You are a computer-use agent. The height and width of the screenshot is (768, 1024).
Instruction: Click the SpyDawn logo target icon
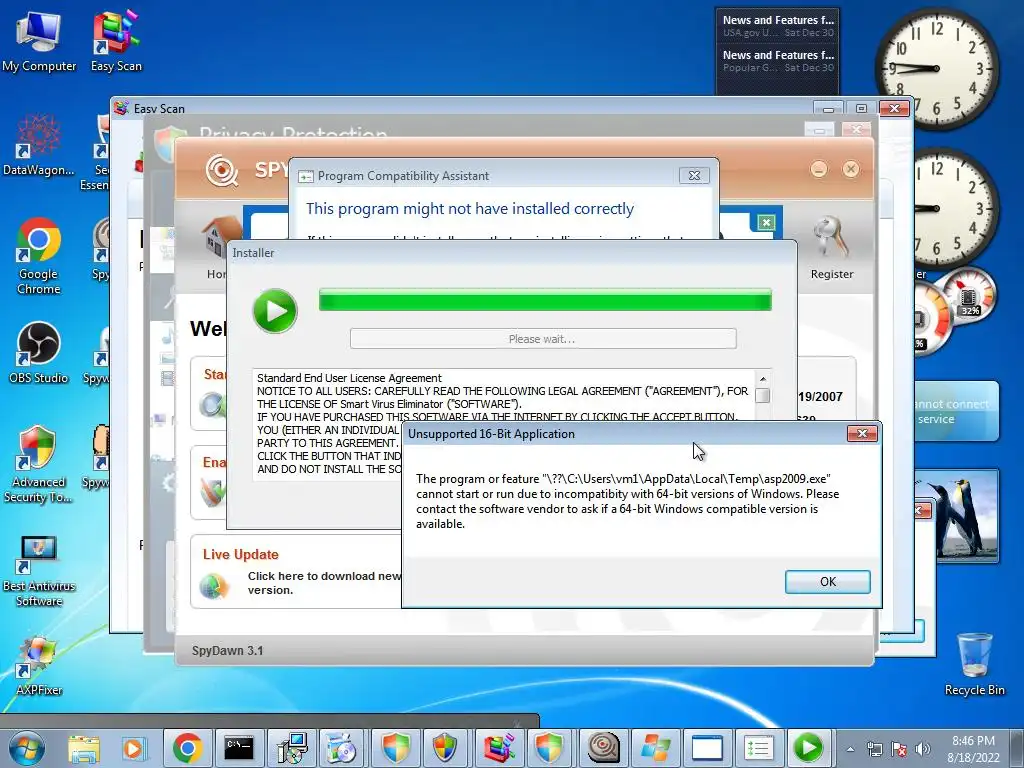(x=221, y=170)
